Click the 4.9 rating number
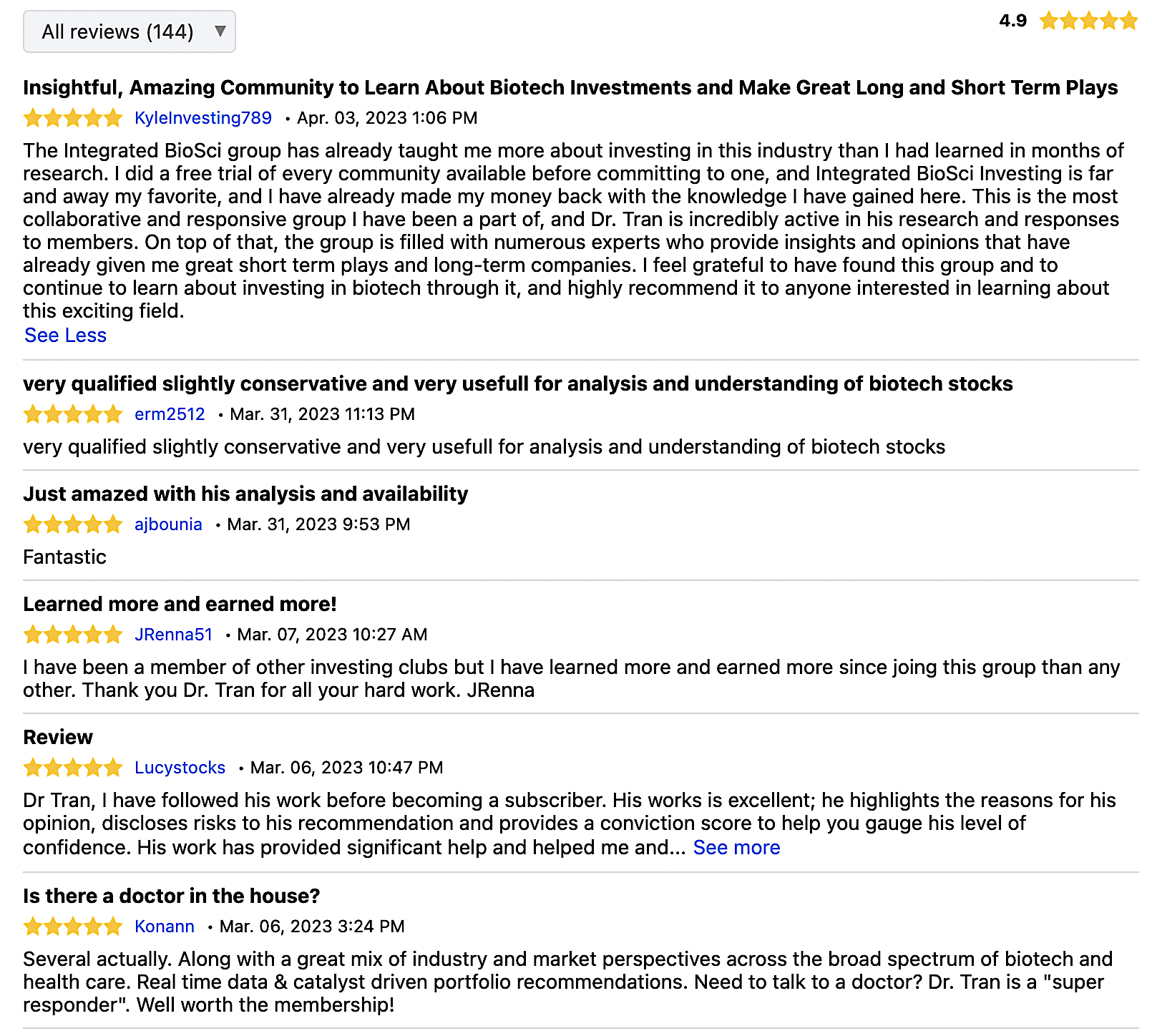The height and width of the screenshot is (1036, 1152). (x=1012, y=21)
